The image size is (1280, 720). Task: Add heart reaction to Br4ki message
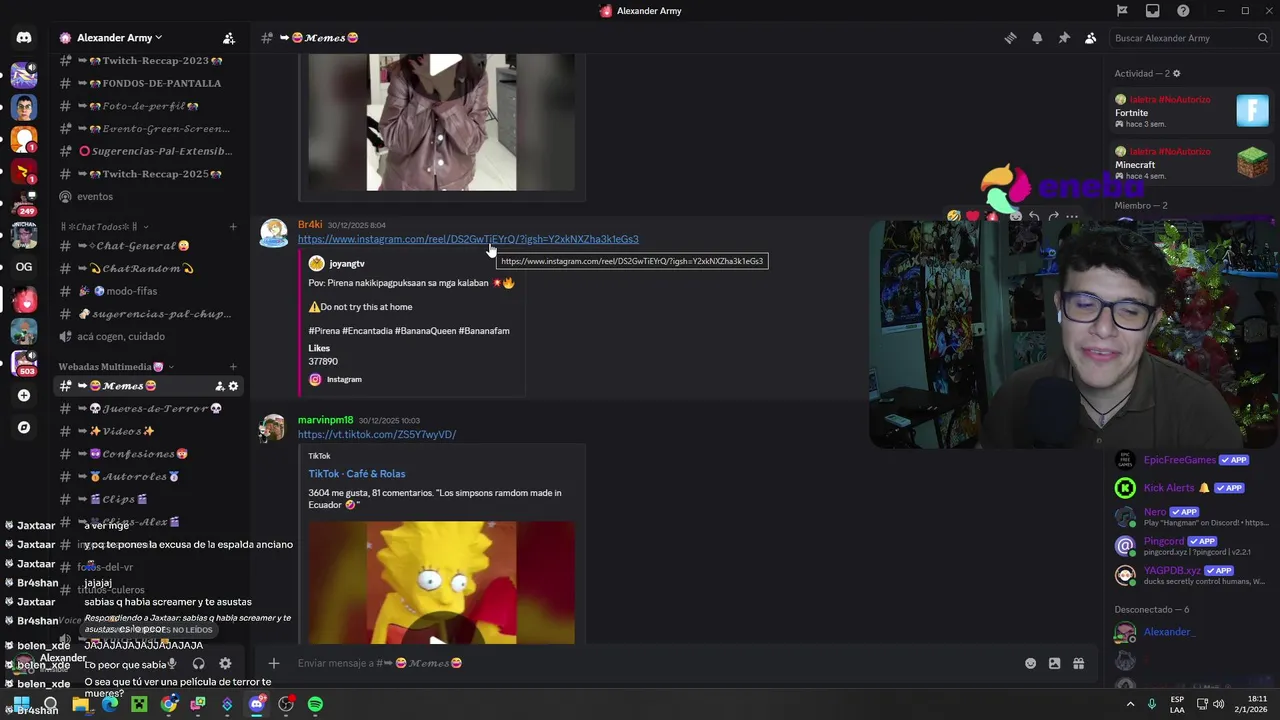click(x=973, y=216)
